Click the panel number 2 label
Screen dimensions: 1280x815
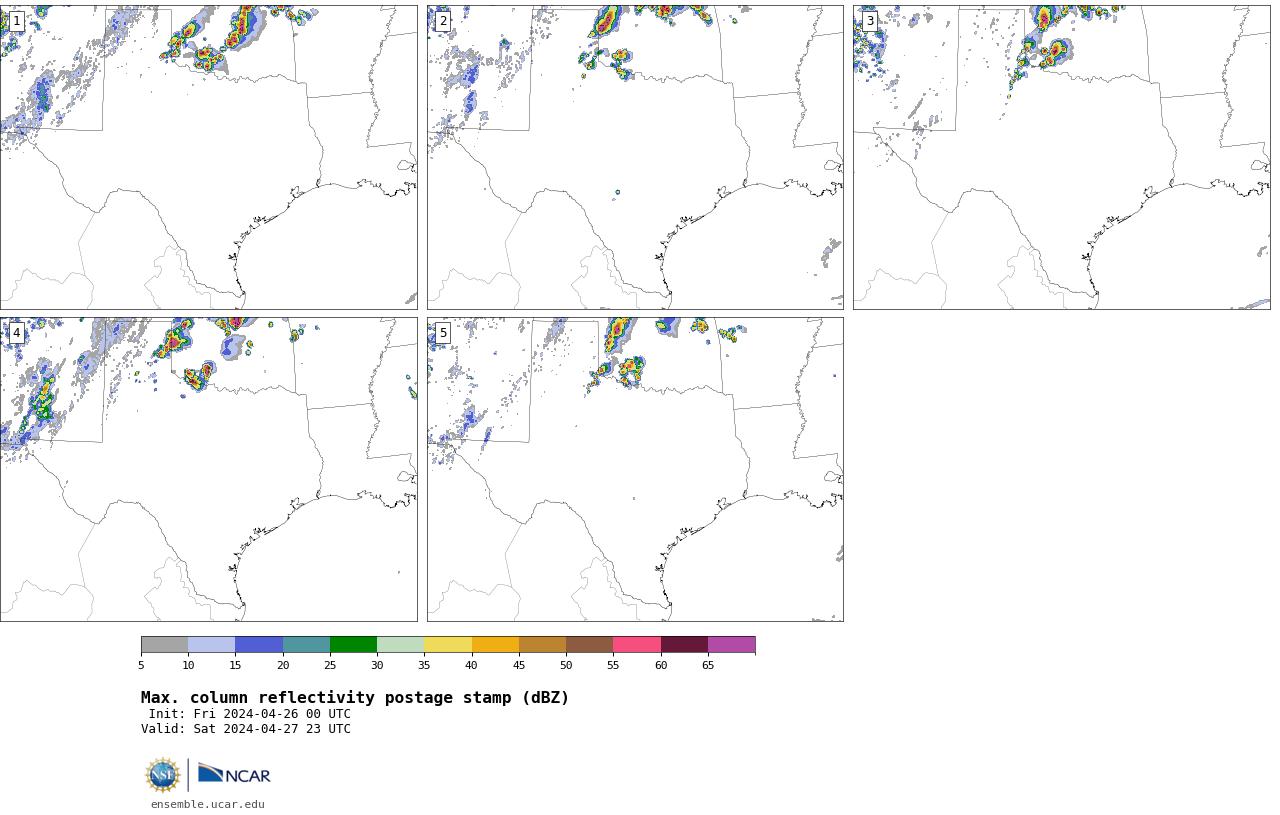pos(443,21)
